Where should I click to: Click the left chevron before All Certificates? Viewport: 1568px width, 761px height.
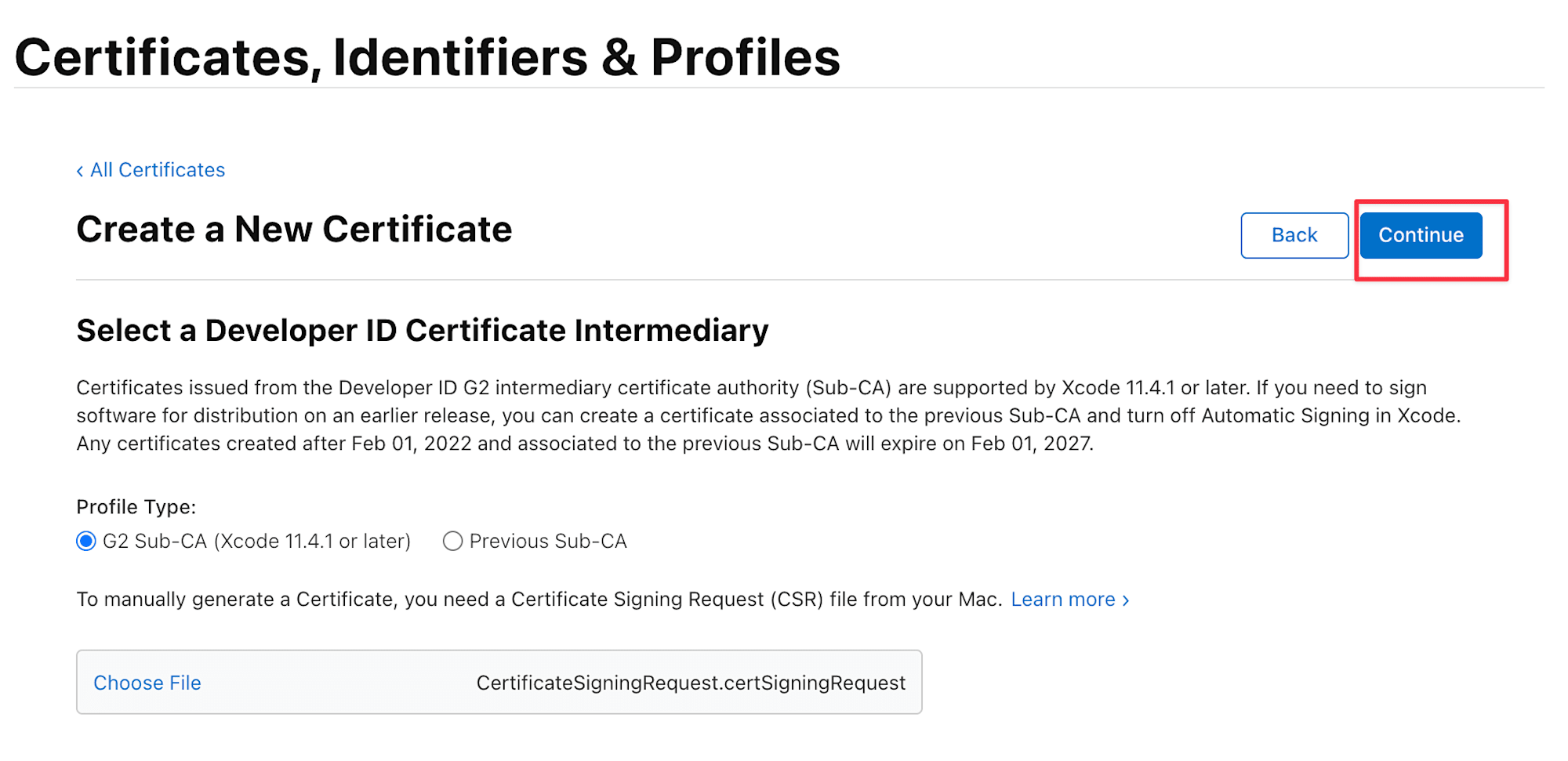80,171
